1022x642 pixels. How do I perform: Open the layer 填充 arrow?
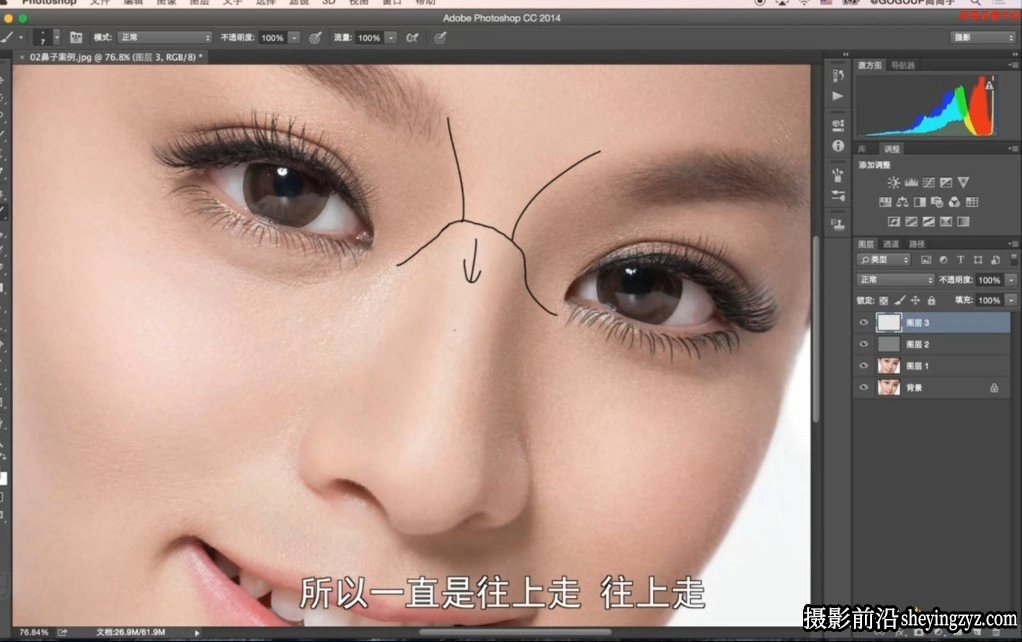point(1011,300)
